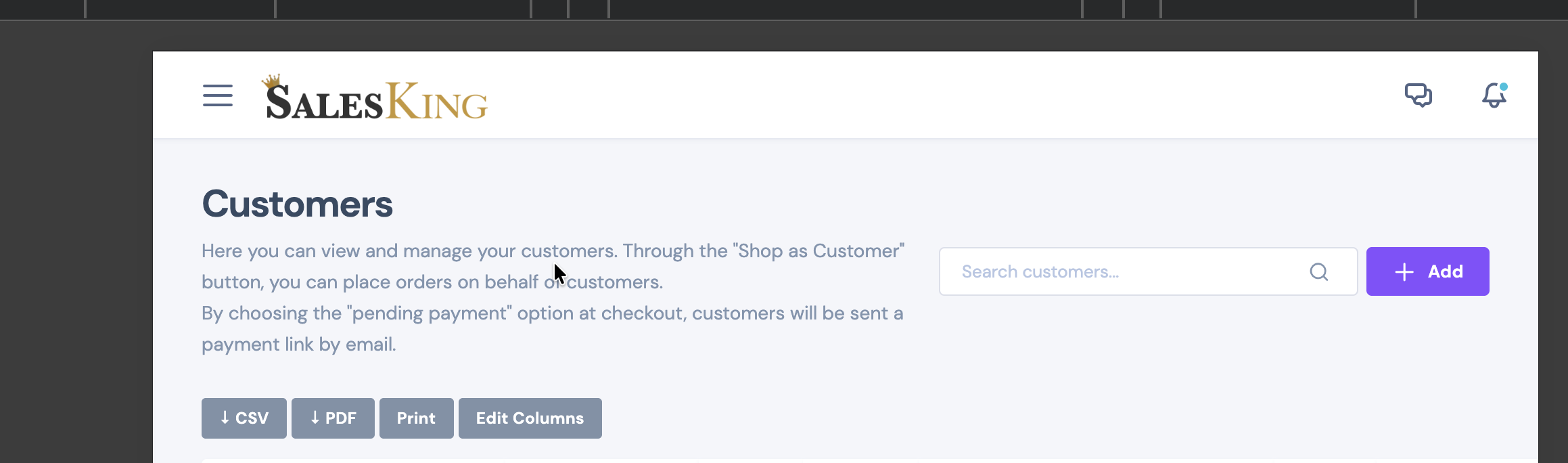Screen dimensions: 1568x463
Task: Click the Add label text
Action: point(1446,271)
